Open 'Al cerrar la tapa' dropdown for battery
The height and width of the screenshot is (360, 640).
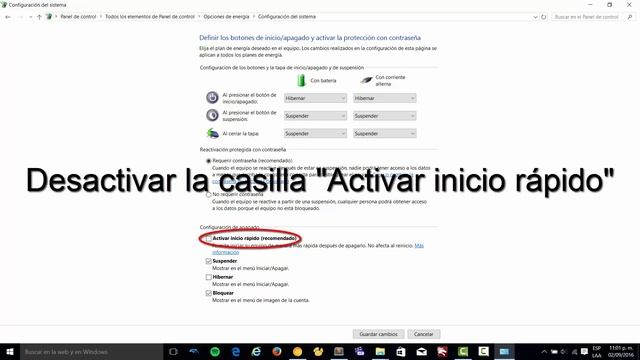click(x=315, y=133)
